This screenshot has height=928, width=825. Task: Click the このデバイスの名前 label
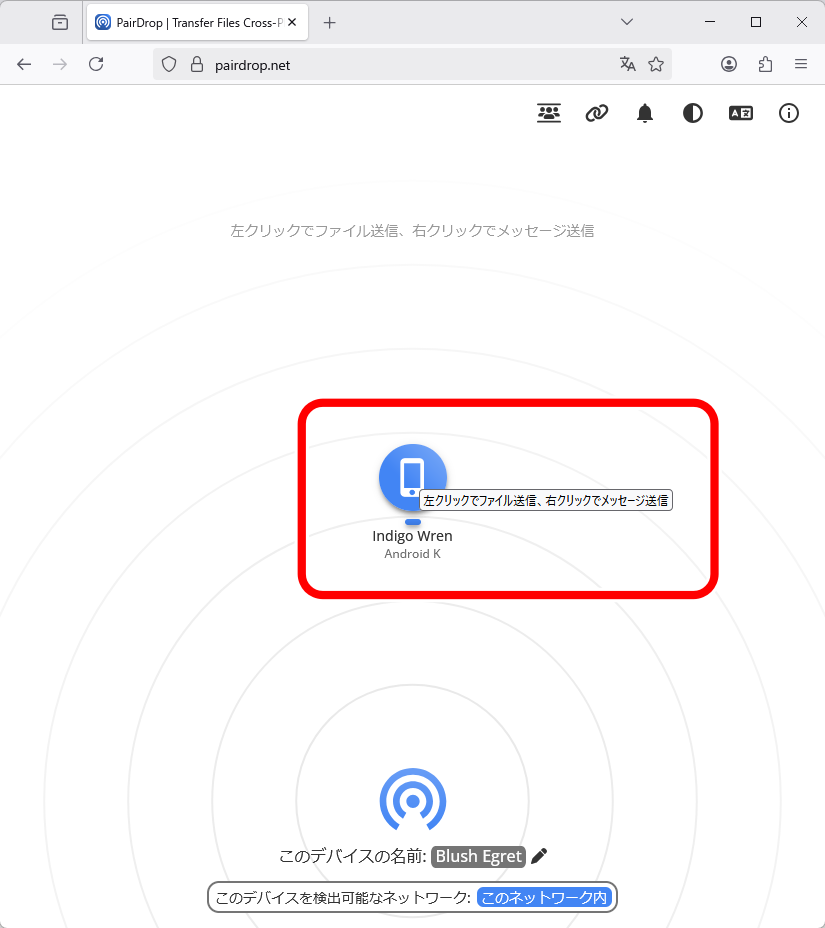coord(353,856)
